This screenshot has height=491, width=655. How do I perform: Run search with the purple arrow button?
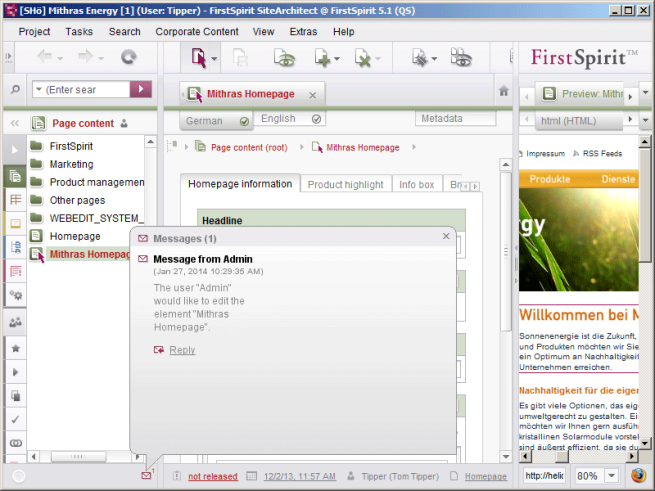[x=141, y=89]
